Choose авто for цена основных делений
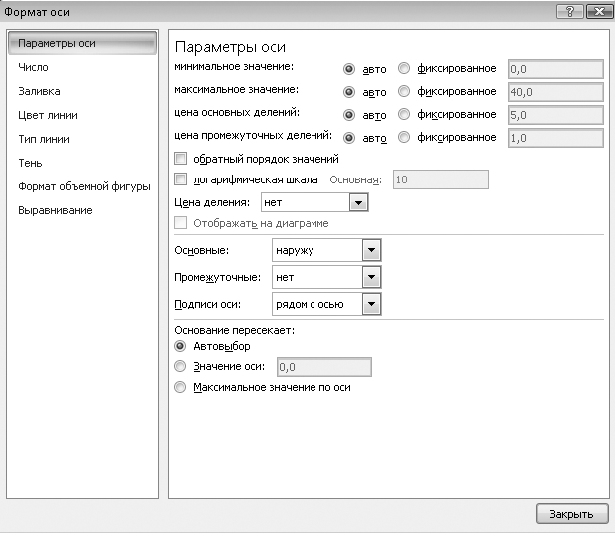Viewport: 615px width, 533px height. pos(349,115)
